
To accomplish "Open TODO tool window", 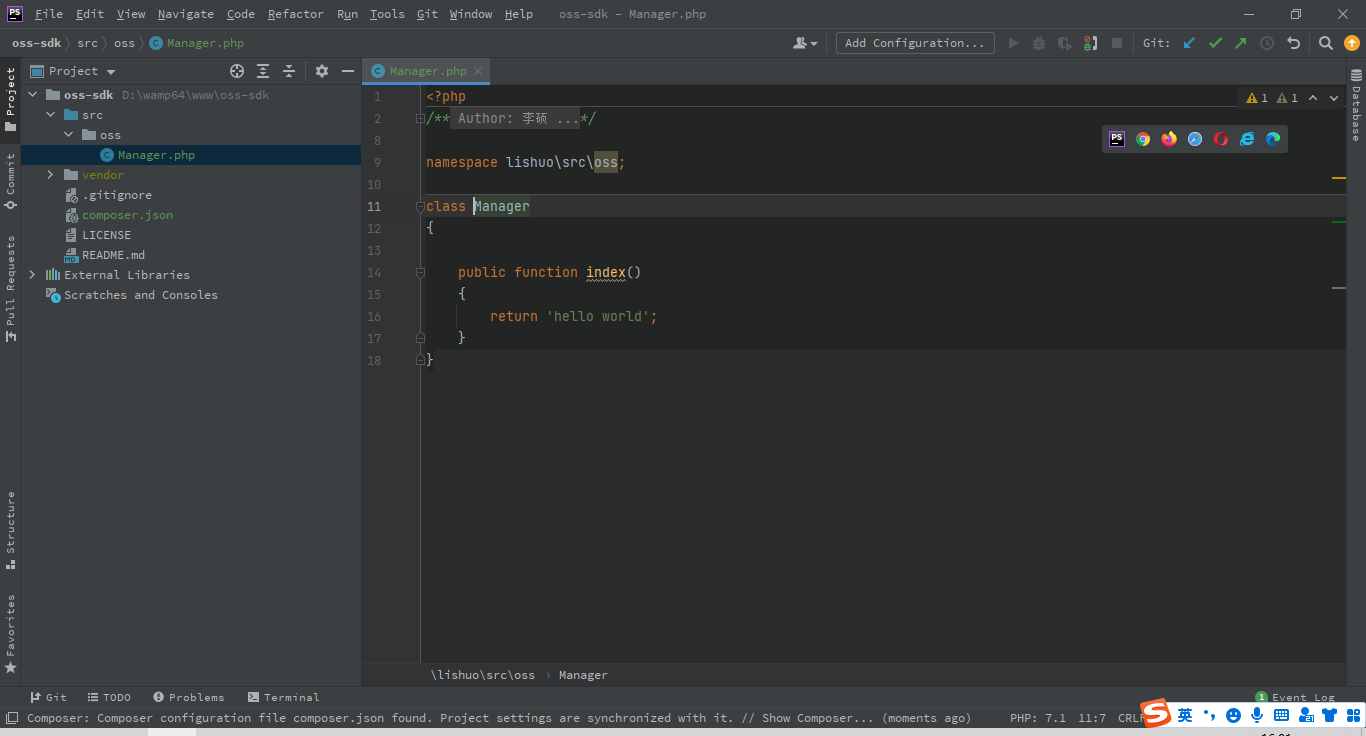I will (x=109, y=697).
